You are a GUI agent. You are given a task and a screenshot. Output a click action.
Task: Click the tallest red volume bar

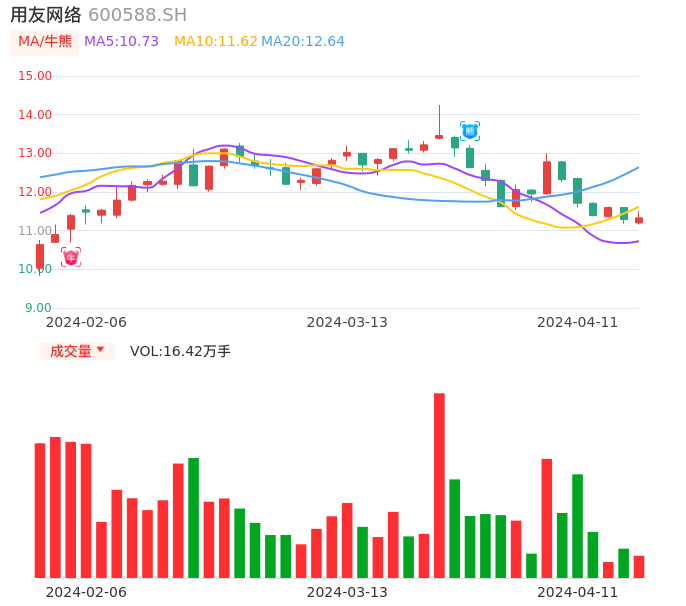coord(439,486)
